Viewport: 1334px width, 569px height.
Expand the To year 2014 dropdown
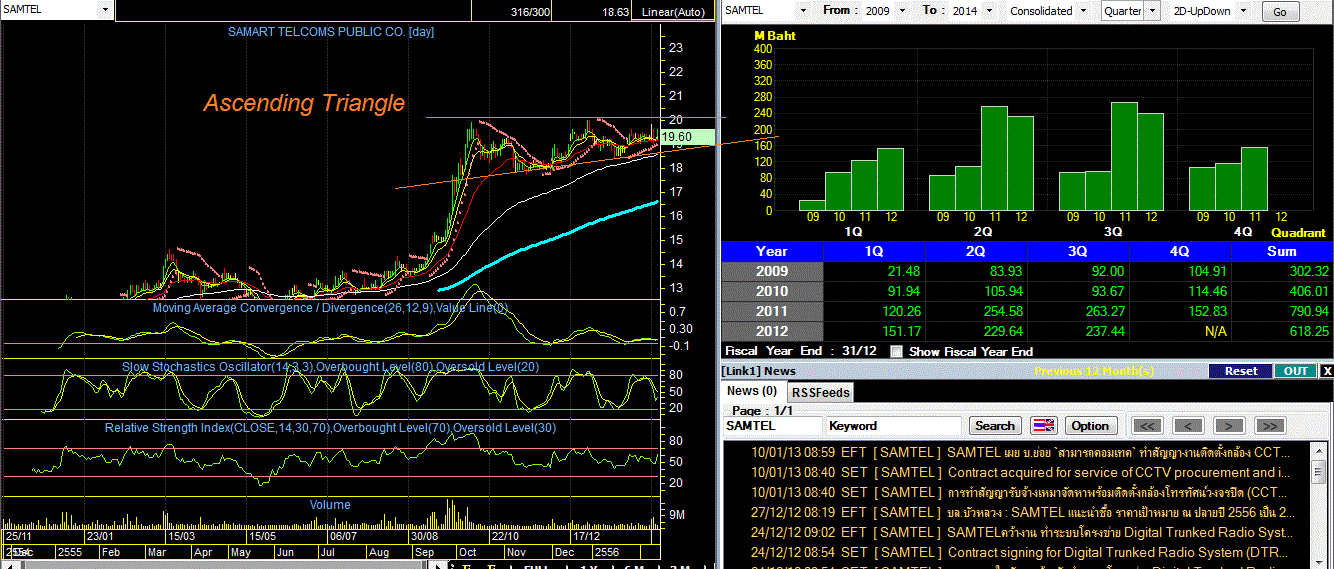click(991, 11)
